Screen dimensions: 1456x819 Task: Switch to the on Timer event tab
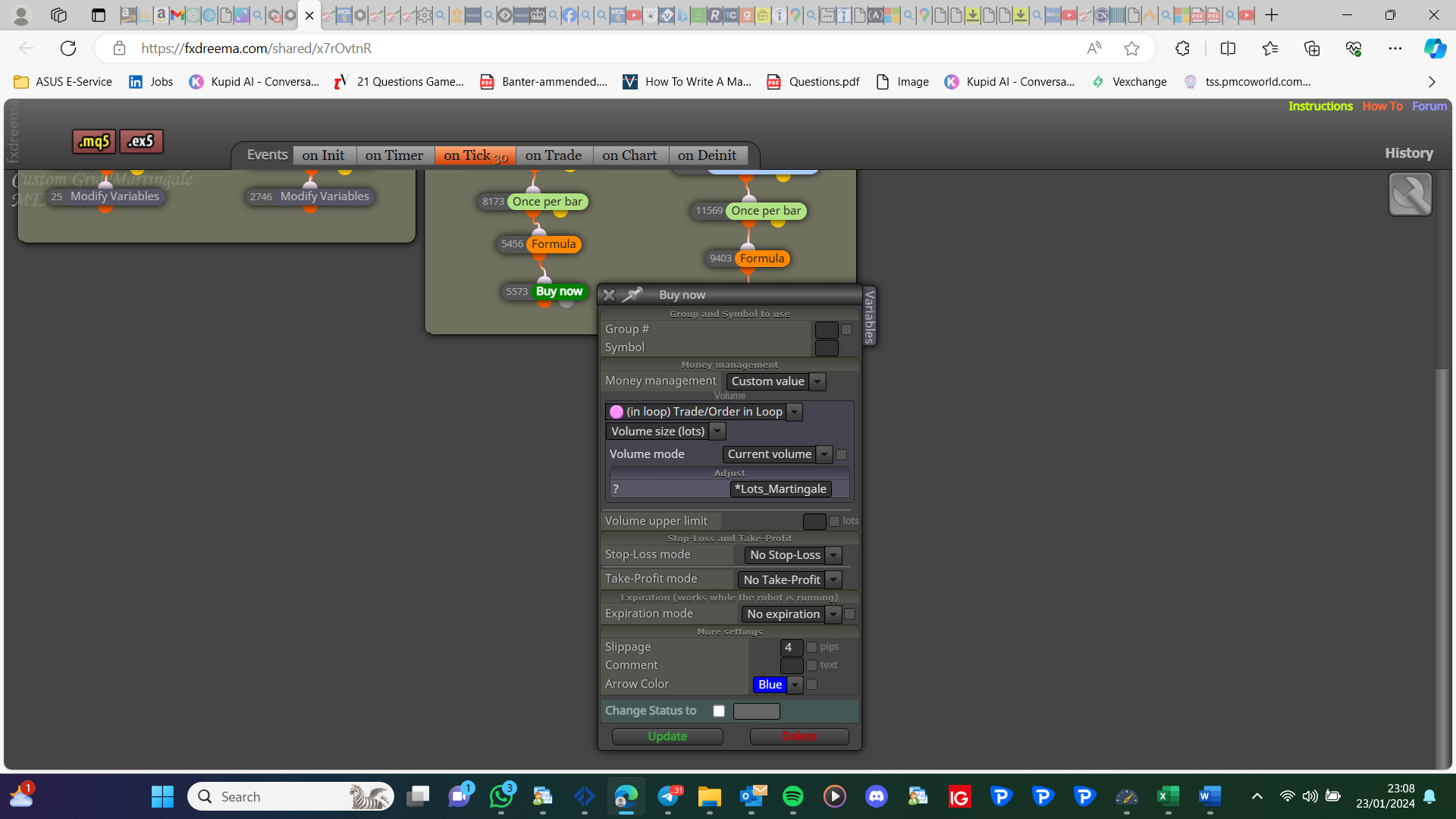tap(394, 155)
